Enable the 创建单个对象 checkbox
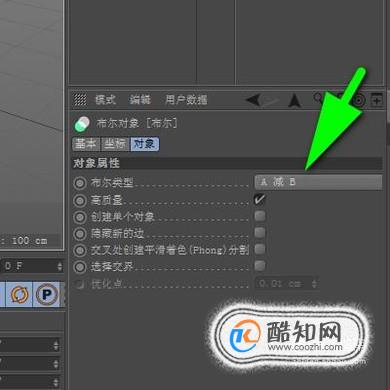This screenshot has height=390, width=390. pos(260,216)
